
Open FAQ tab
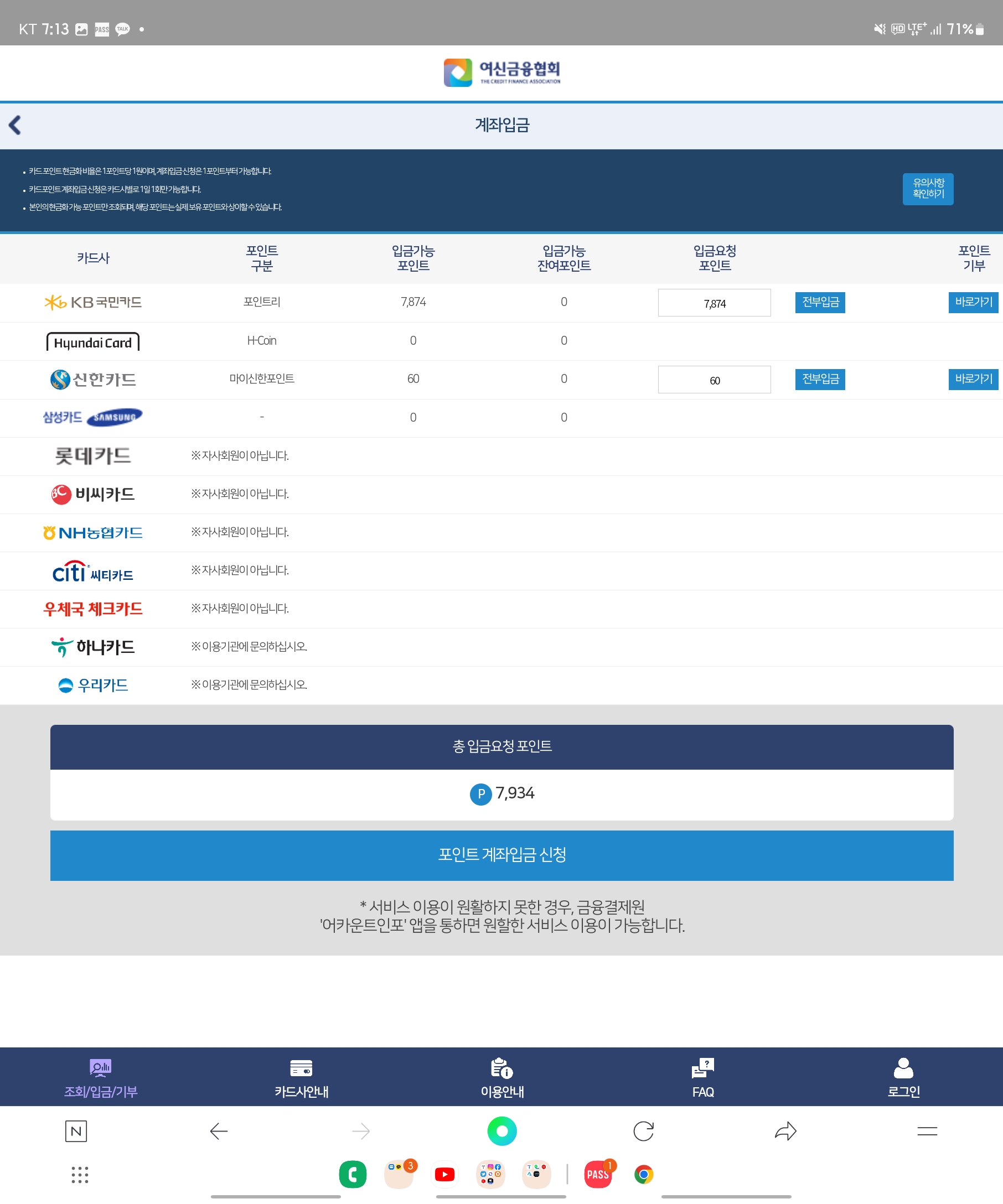point(702,1078)
